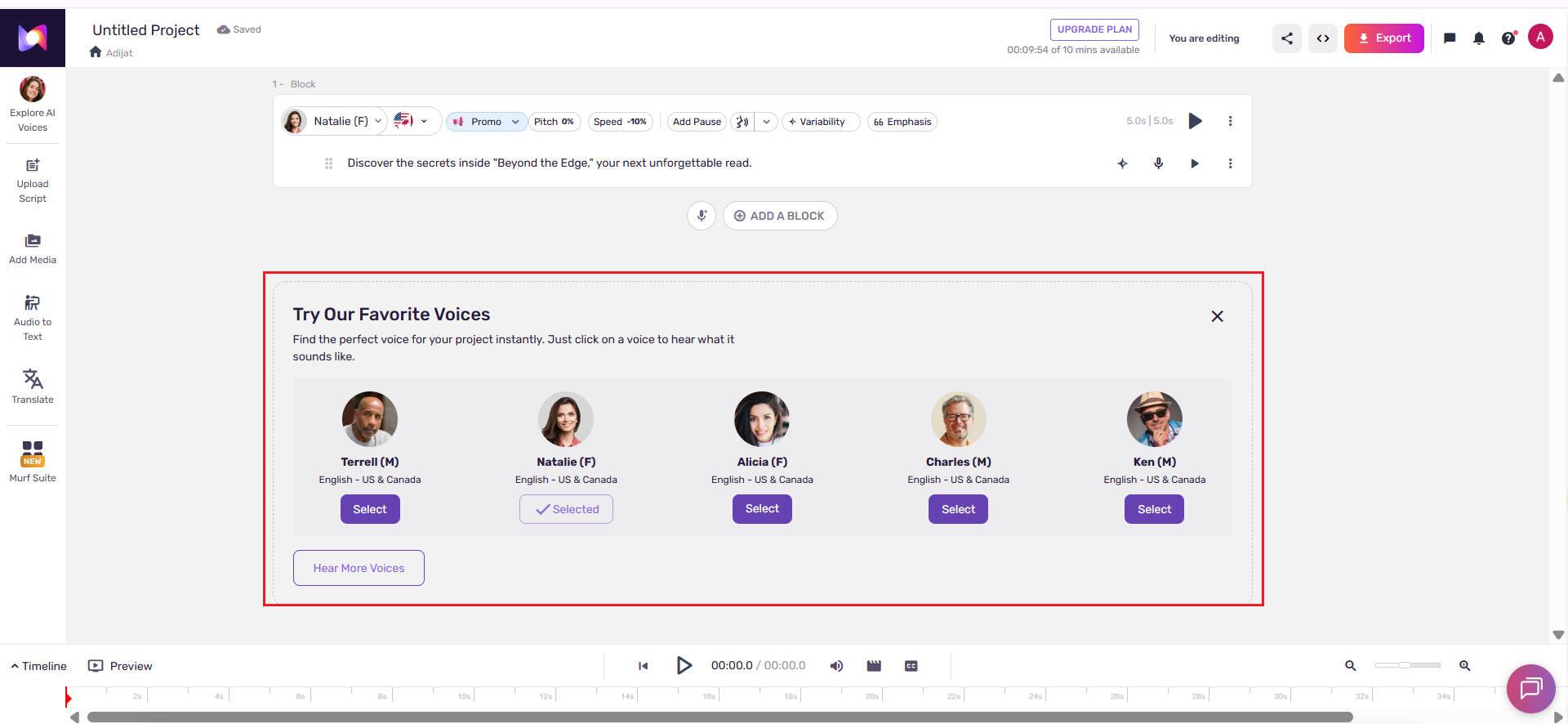
Task: Click the share project icon
Action: click(1286, 38)
